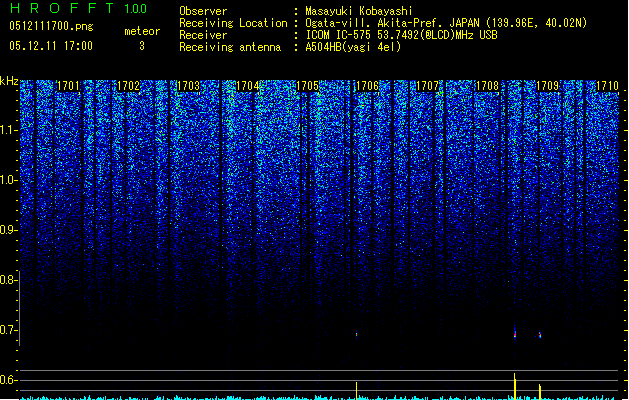
Task: Click the 1709 time marker
Action: click(548, 86)
